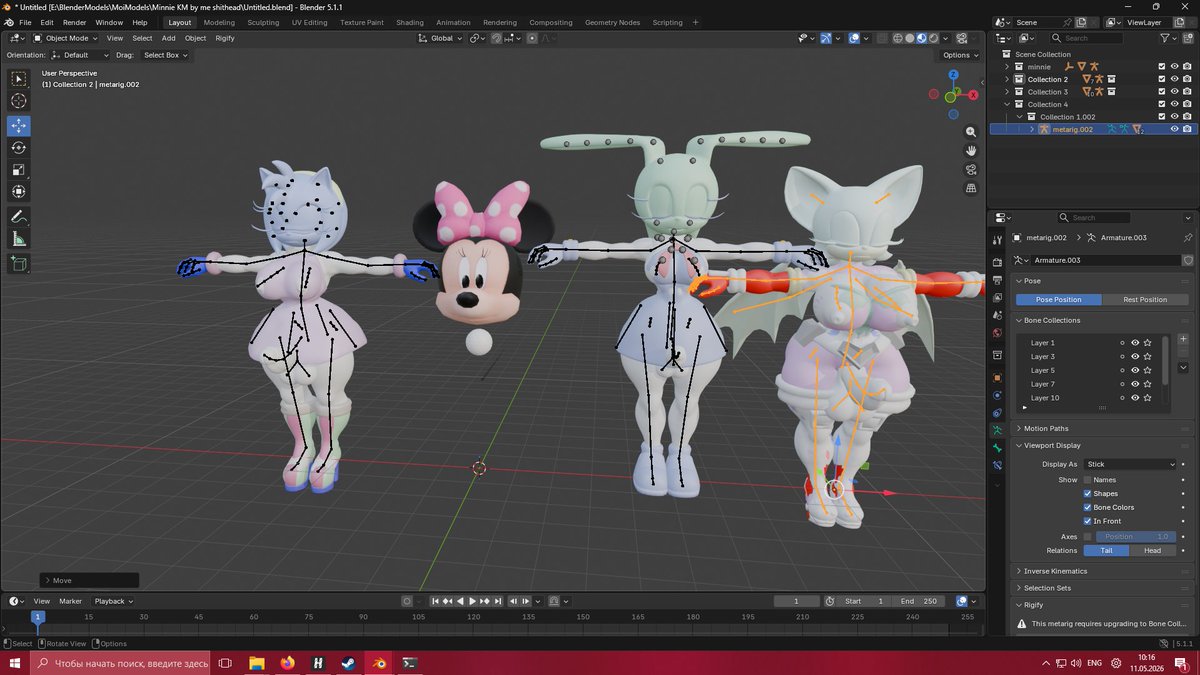Open the Bone properties tab
Image resolution: width=1200 pixels, height=675 pixels.
point(997,448)
